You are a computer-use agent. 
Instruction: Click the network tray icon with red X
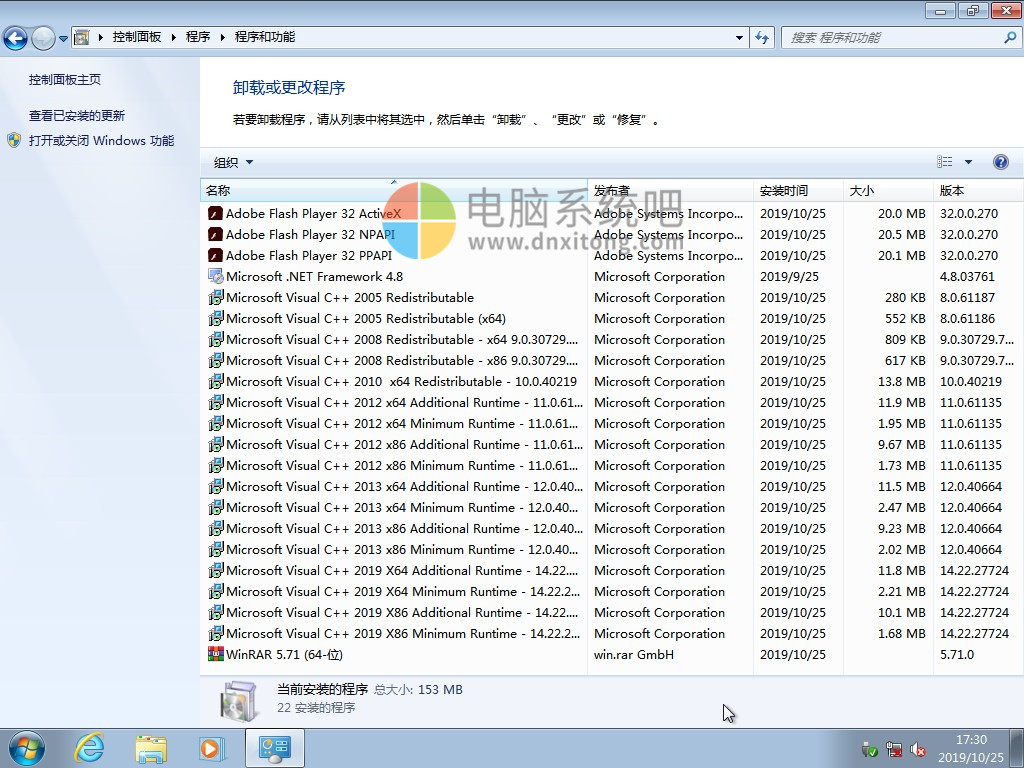coord(894,750)
